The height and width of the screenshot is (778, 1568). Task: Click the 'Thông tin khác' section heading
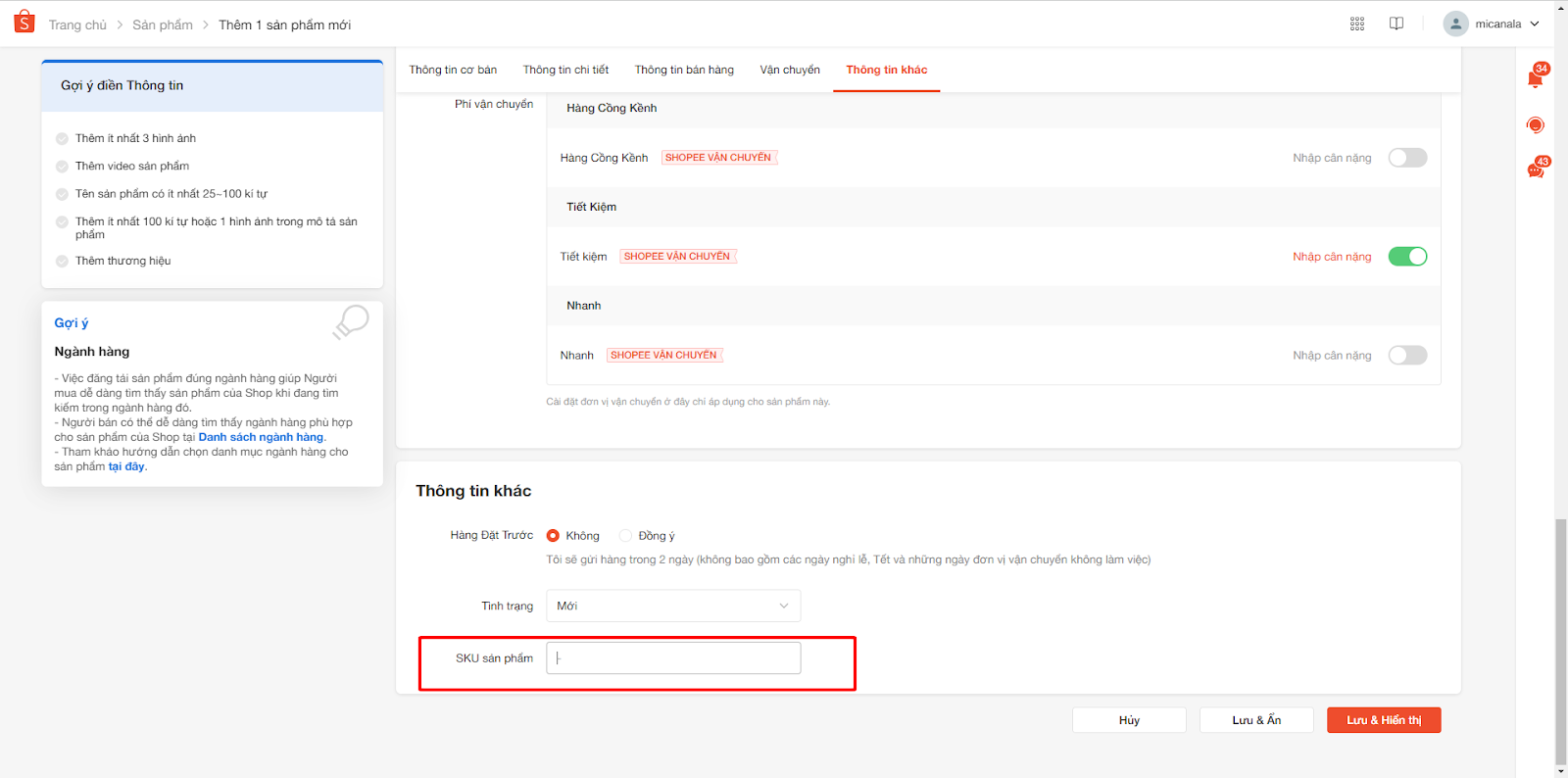coord(473,491)
